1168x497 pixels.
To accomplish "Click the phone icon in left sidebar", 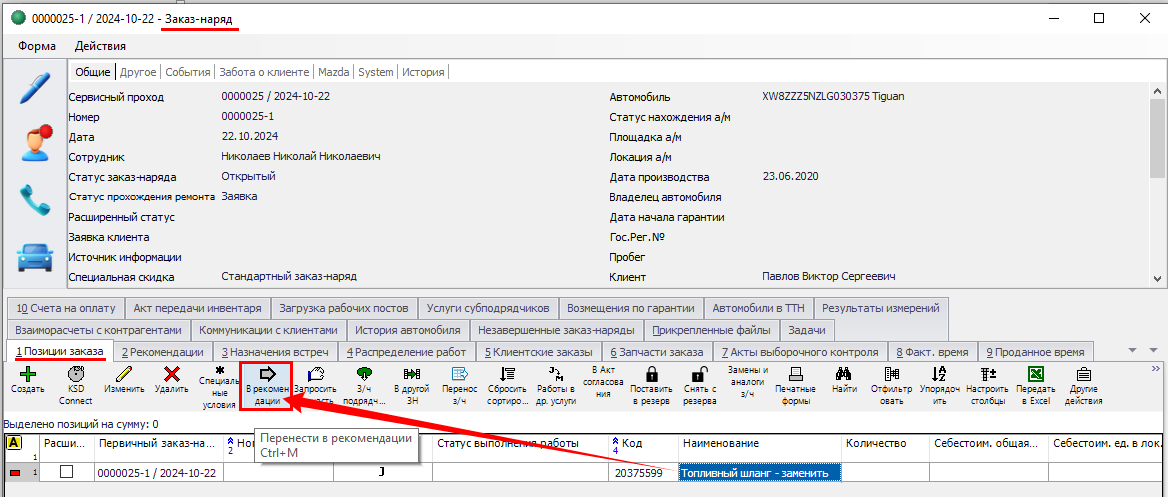I will tap(35, 200).
